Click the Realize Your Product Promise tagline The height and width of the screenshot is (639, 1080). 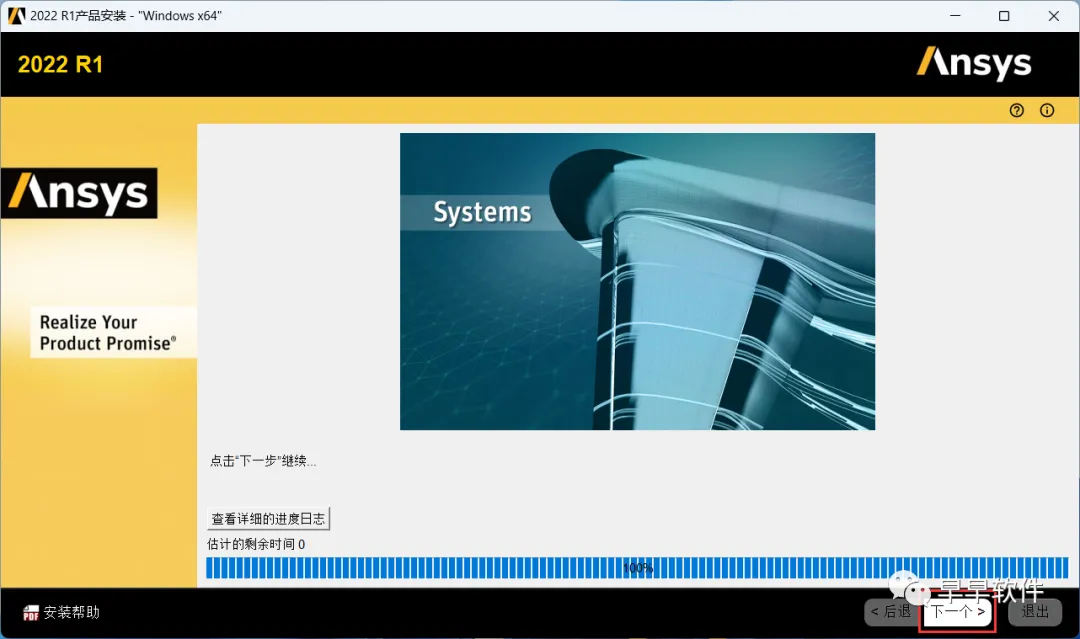pos(108,333)
